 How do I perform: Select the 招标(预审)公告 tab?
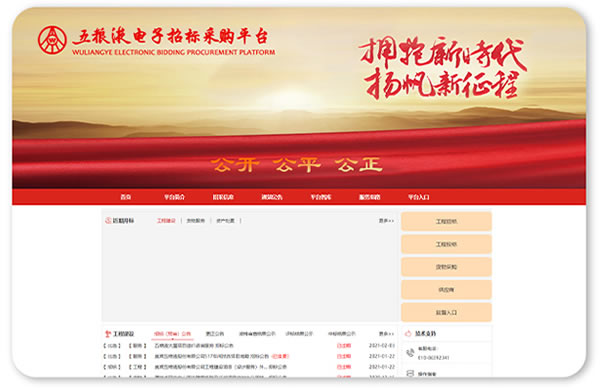click(172, 334)
